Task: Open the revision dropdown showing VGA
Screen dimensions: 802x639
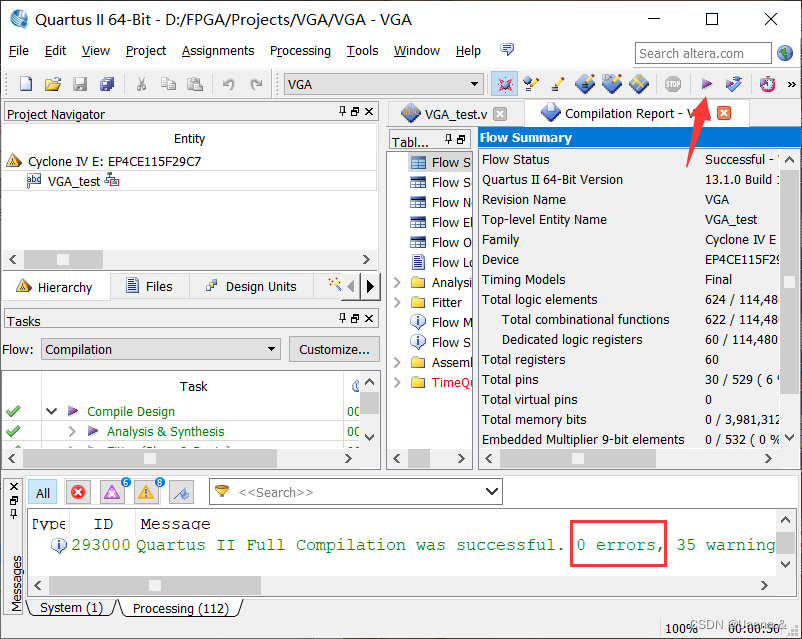Action: (384, 84)
